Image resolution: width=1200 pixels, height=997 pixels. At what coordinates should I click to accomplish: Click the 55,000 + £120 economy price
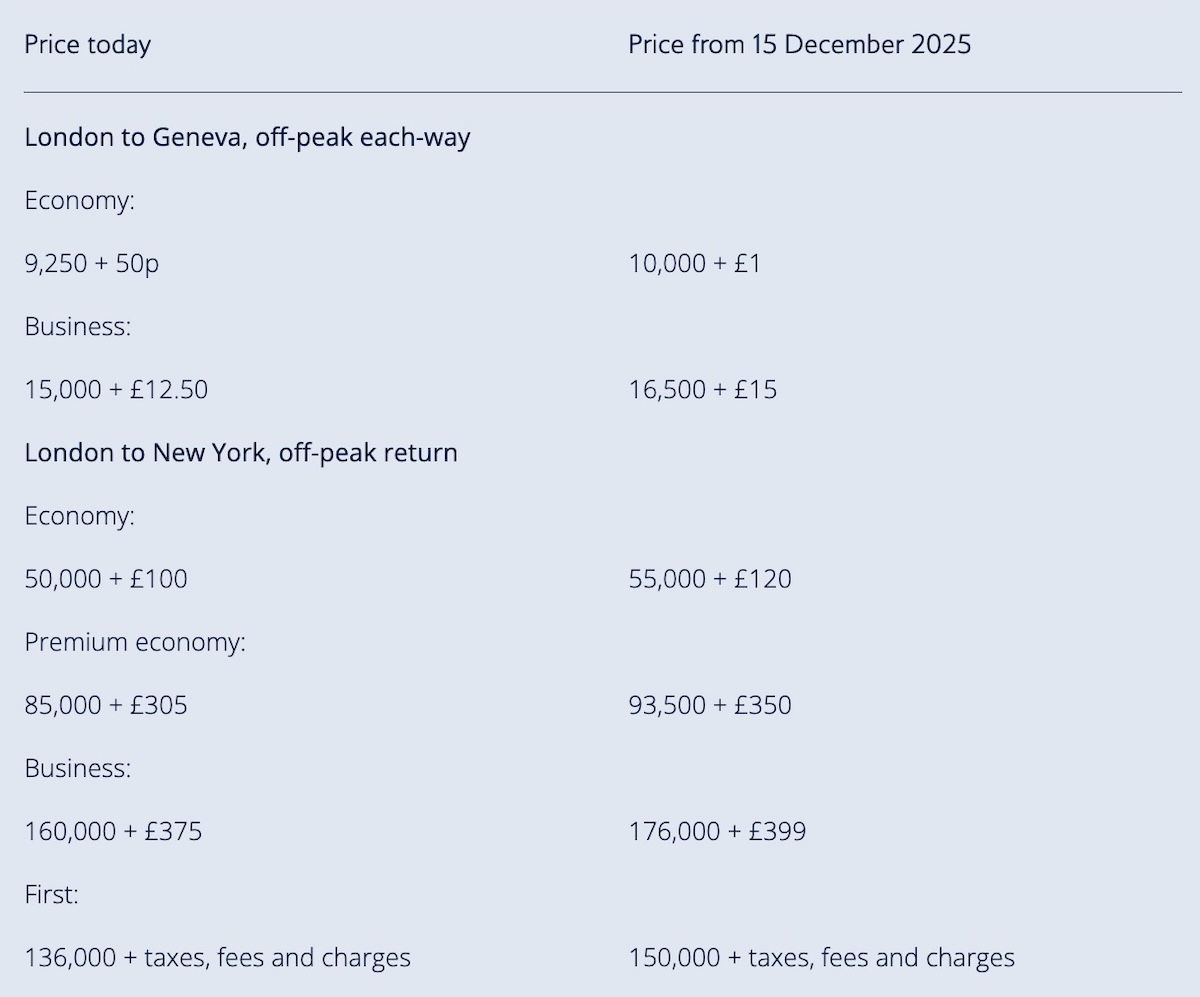tap(710, 579)
